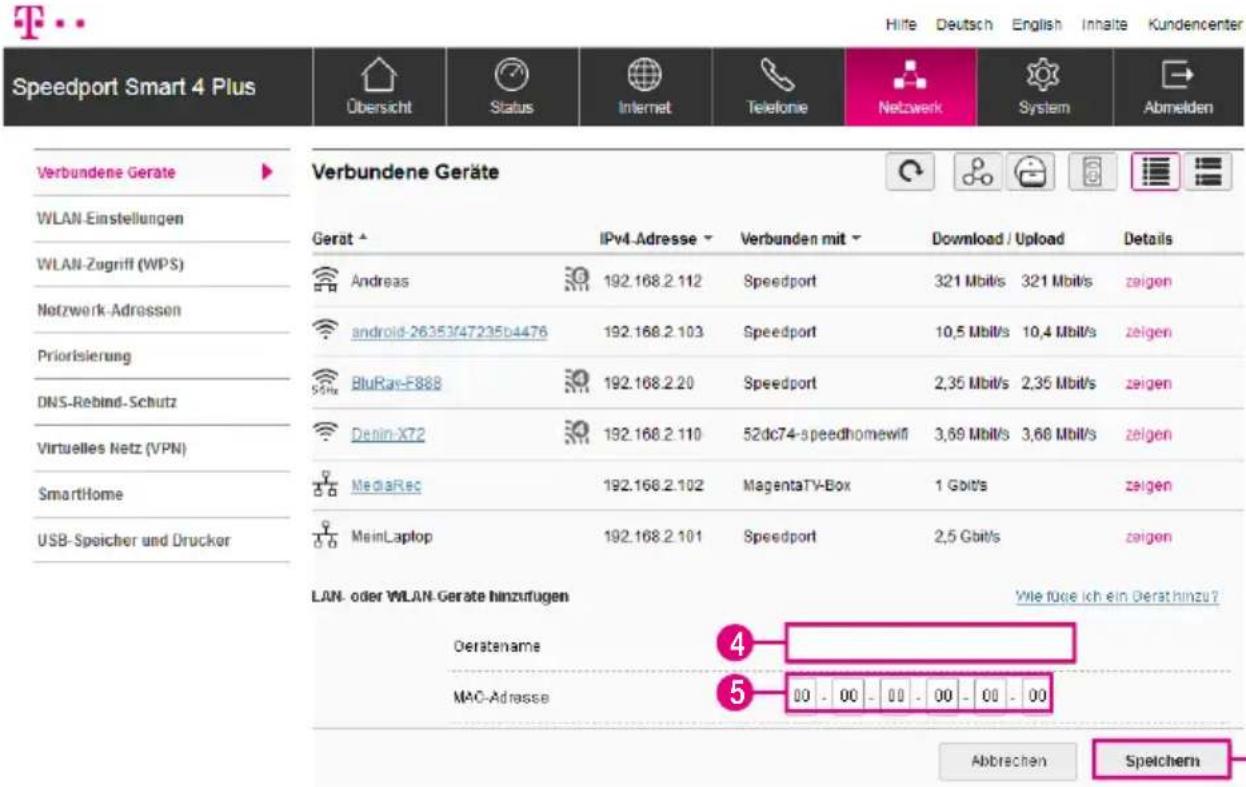Open WLAN-Zugriff (WPS) in sidebar
The height and width of the screenshot is (787, 1246).
click(x=162, y=264)
